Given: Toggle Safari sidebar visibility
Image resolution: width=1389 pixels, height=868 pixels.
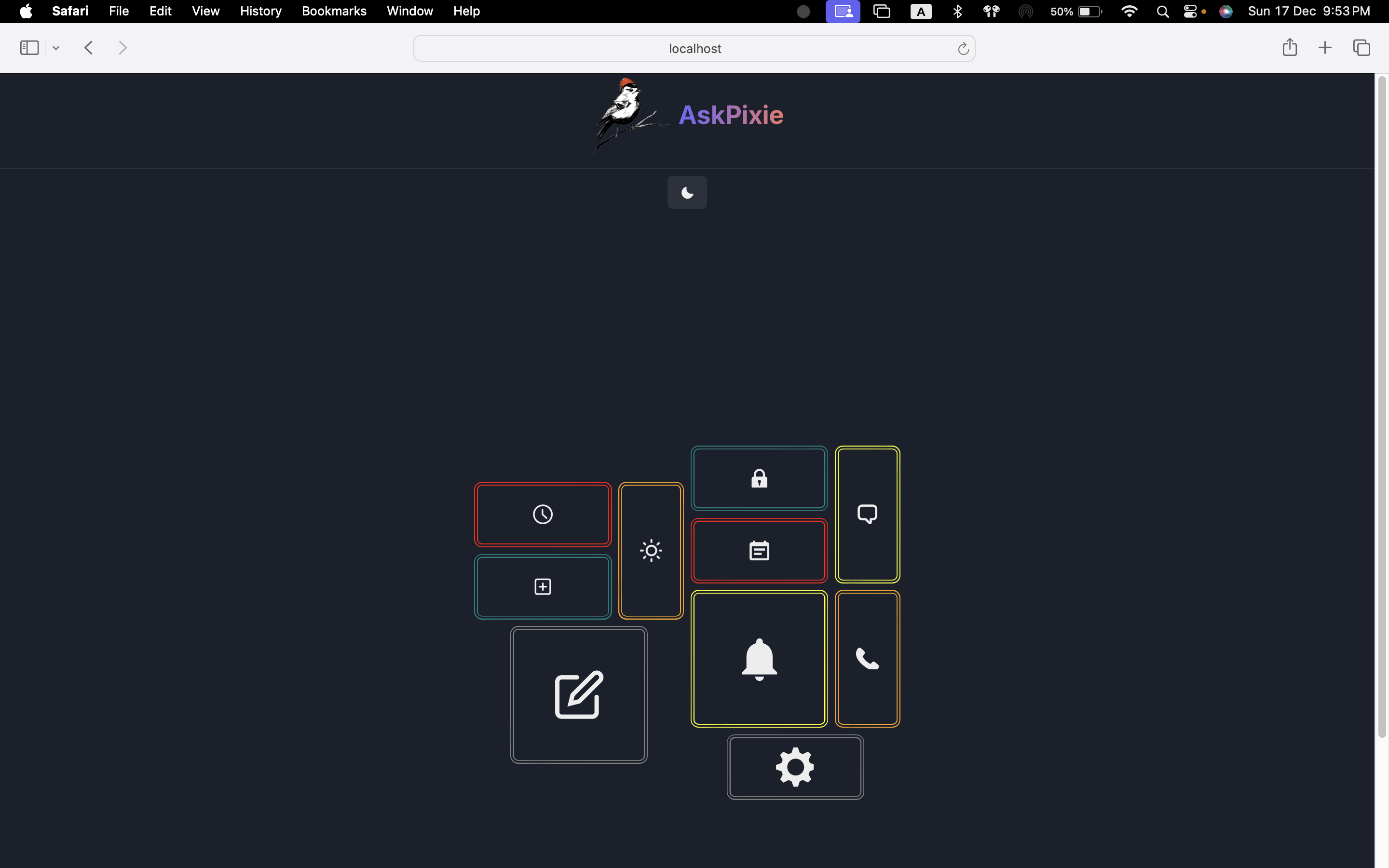Looking at the screenshot, I should (x=29, y=48).
